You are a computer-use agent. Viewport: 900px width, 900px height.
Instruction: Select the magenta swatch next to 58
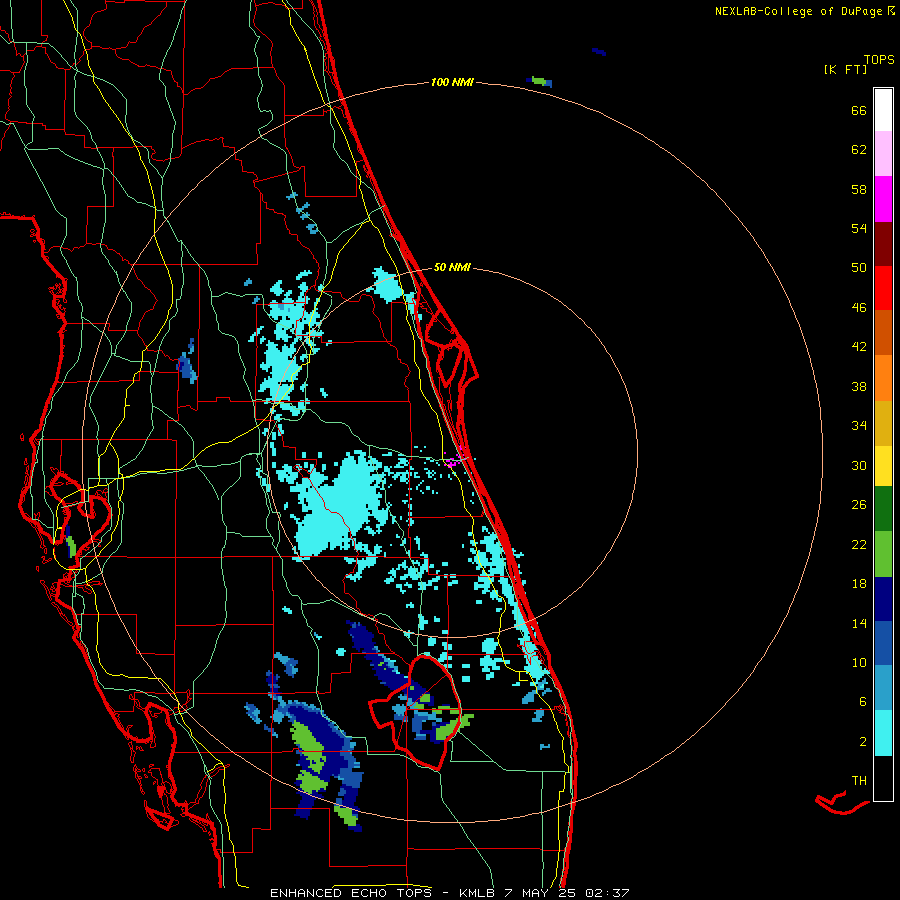(x=883, y=199)
